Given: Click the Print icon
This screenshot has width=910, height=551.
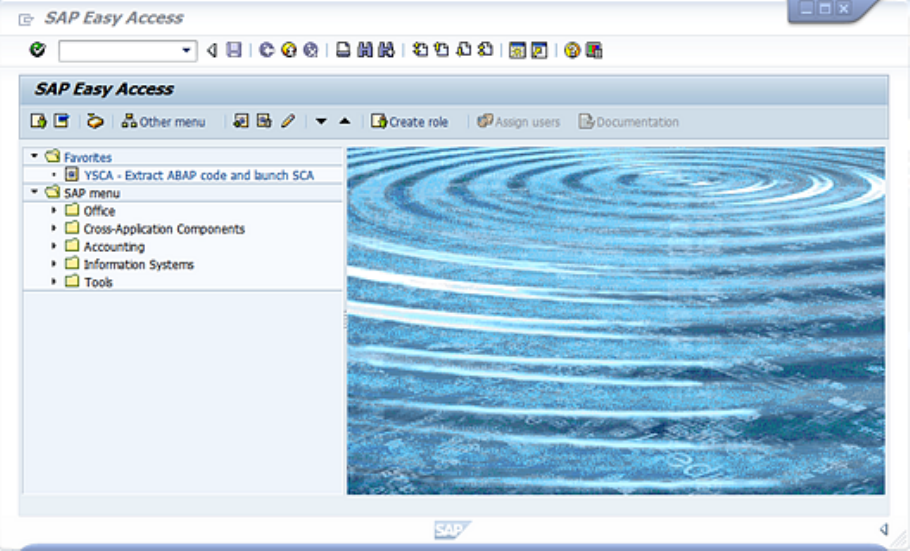Looking at the screenshot, I should 344,50.
